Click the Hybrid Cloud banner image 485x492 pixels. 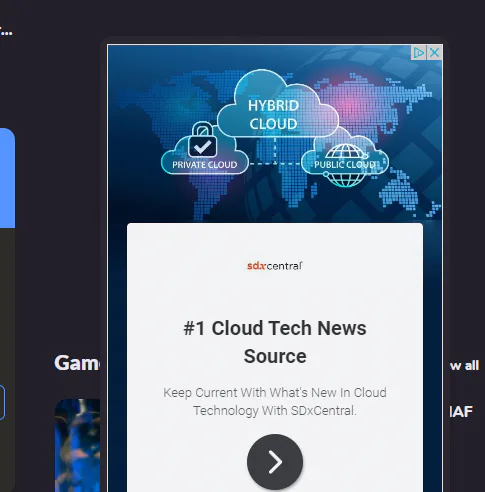[x=275, y=133]
